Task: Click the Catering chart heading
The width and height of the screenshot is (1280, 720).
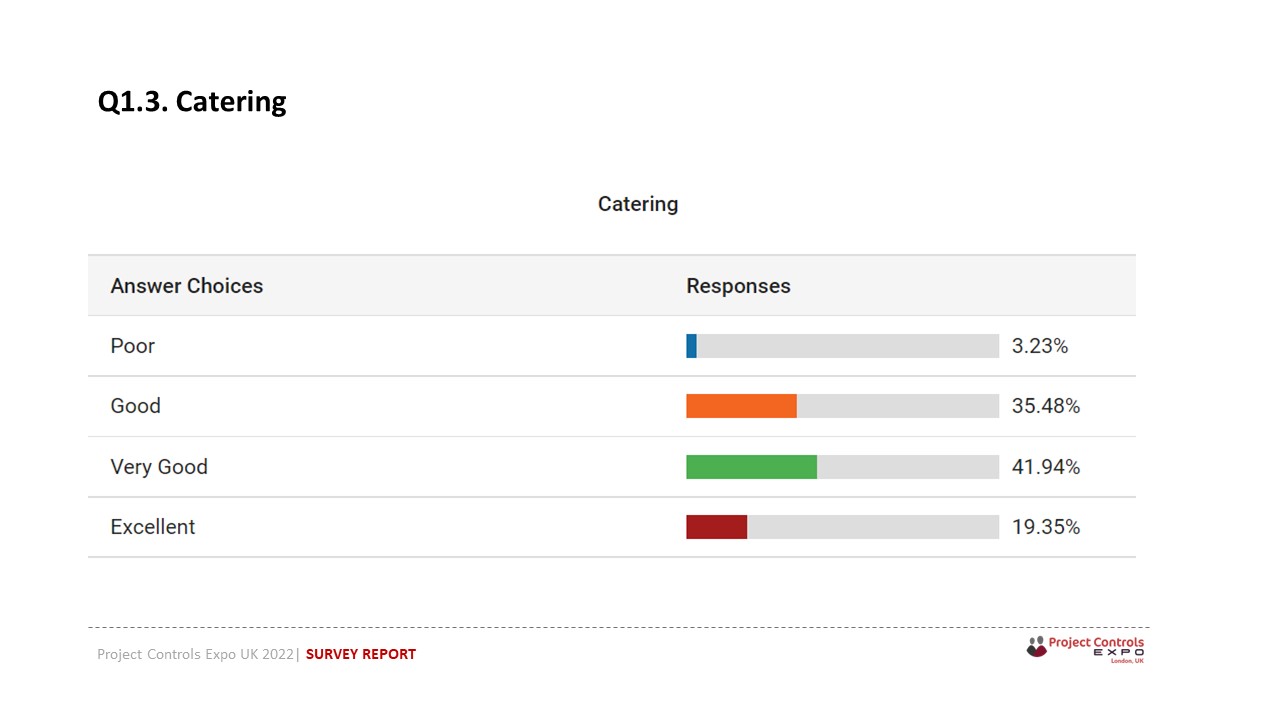Action: coord(638,204)
